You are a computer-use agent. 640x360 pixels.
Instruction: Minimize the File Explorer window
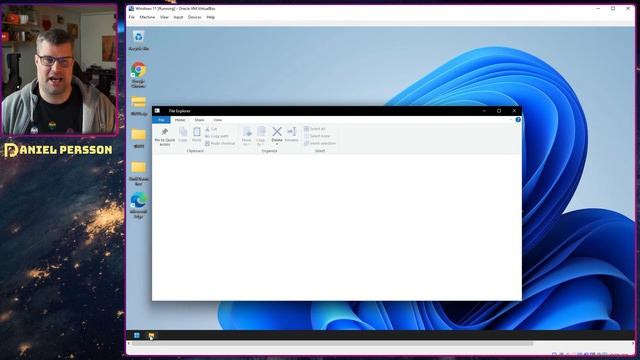(x=484, y=111)
